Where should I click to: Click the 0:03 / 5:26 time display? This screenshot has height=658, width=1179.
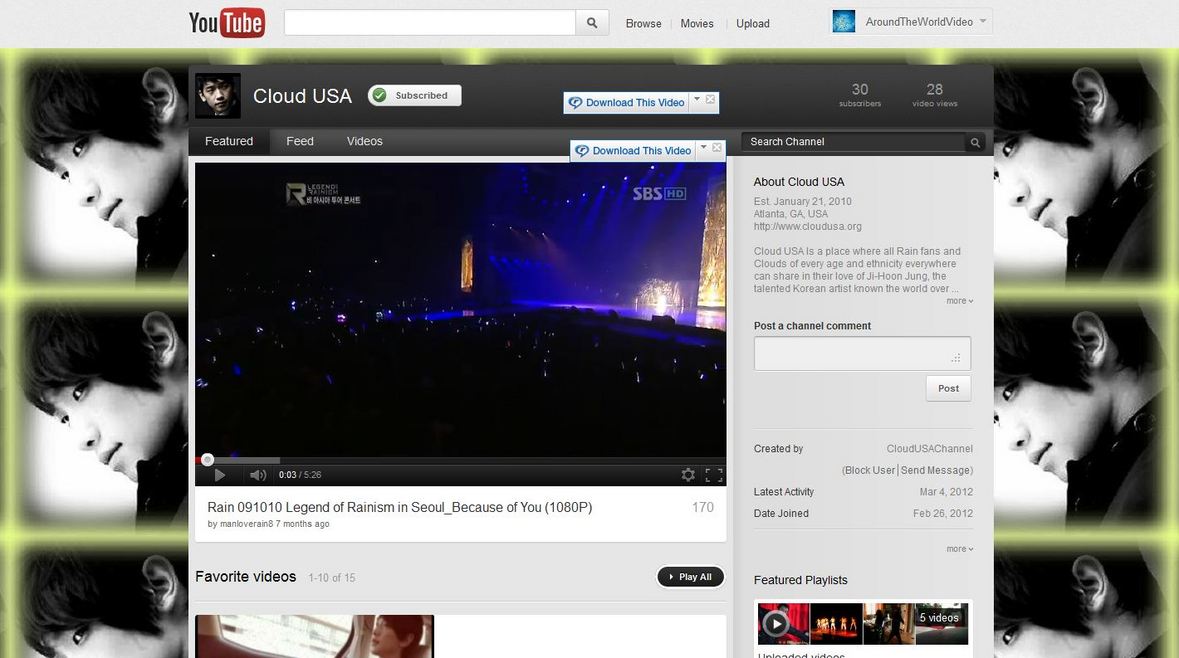[299, 475]
